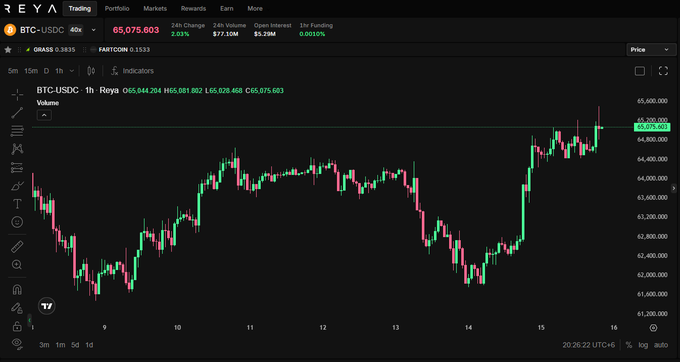The width and height of the screenshot is (680, 362).
Task: Select the text annotation tool
Action: (17, 204)
